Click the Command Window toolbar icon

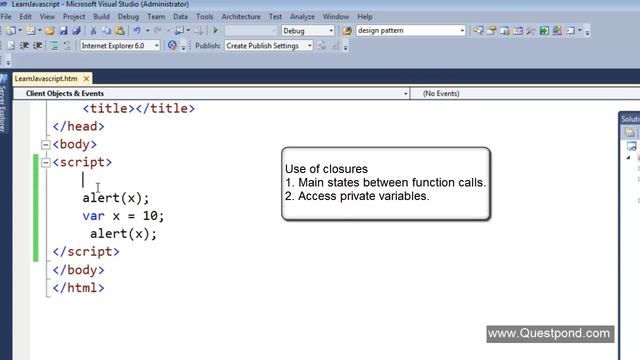click(571, 31)
